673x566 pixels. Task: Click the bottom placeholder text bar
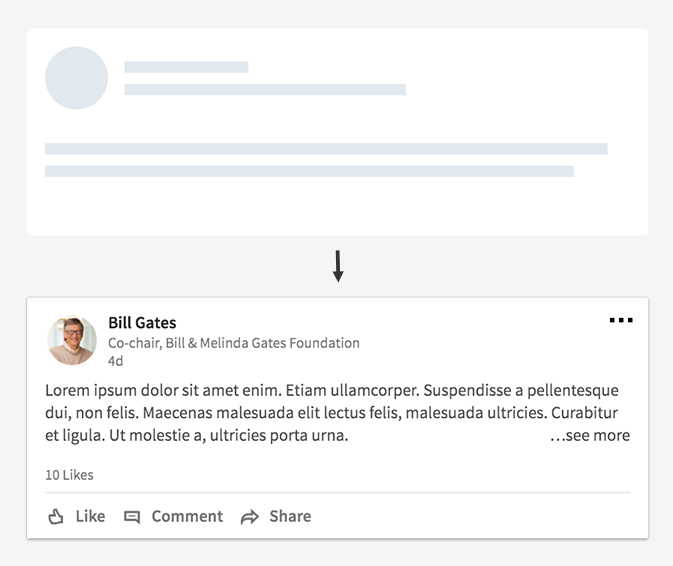tap(309, 171)
